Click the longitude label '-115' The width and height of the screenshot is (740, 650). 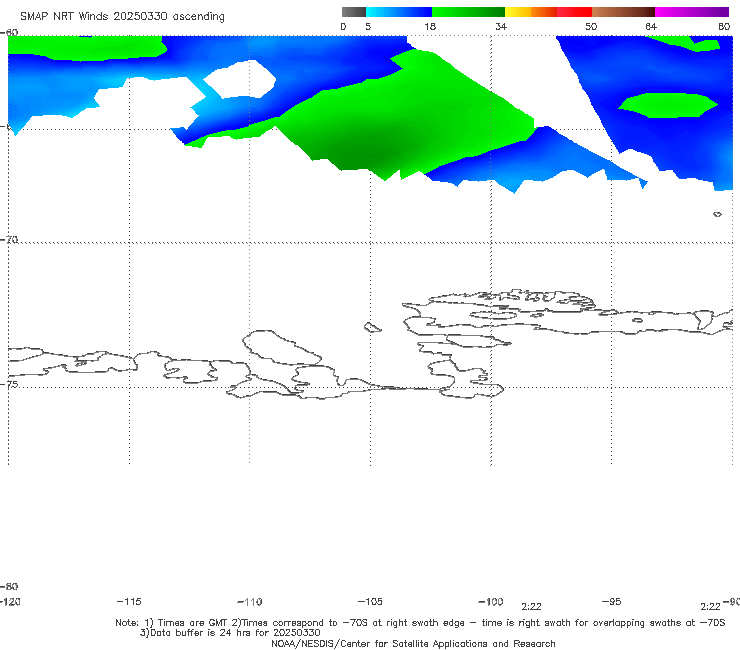click(129, 602)
